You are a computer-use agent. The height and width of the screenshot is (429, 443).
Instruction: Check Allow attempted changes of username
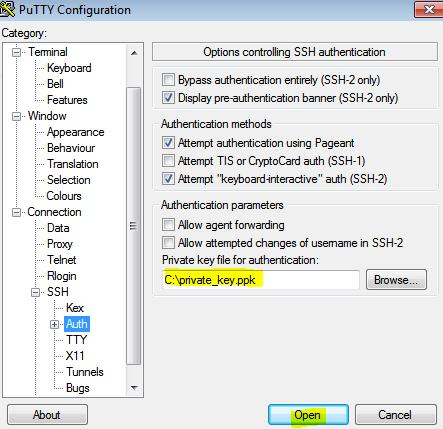pos(168,243)
